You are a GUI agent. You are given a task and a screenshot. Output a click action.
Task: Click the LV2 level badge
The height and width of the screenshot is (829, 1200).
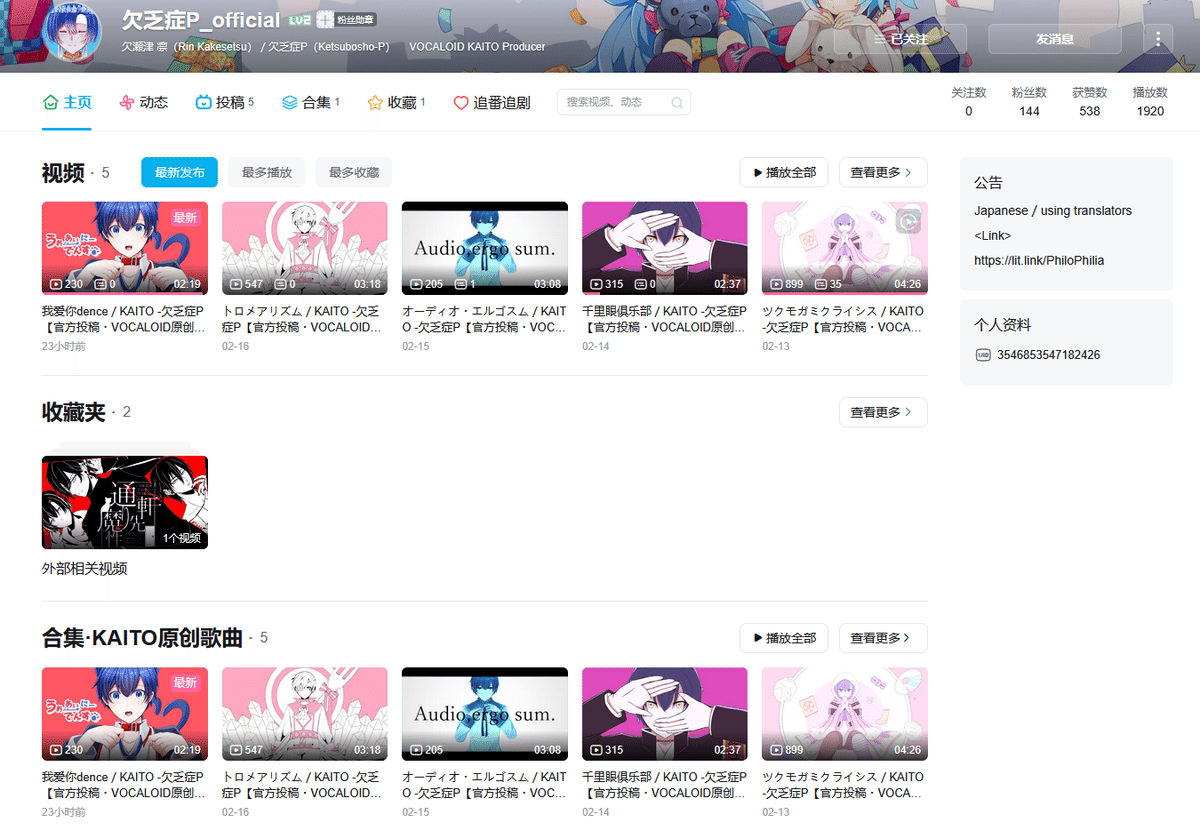click(299, 20)
